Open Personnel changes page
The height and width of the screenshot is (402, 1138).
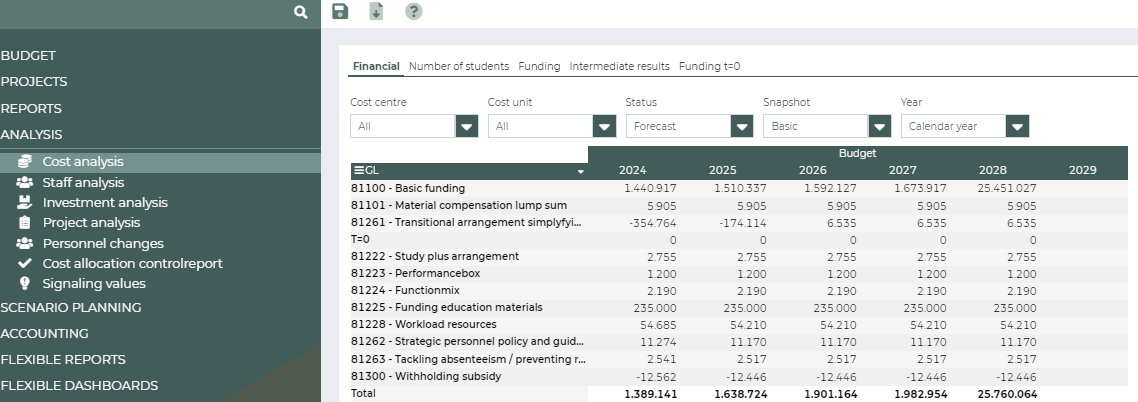[103, 244]
